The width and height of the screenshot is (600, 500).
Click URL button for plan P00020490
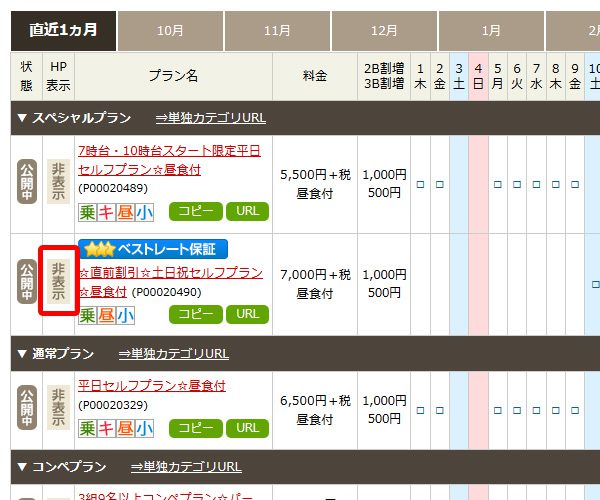247,314
